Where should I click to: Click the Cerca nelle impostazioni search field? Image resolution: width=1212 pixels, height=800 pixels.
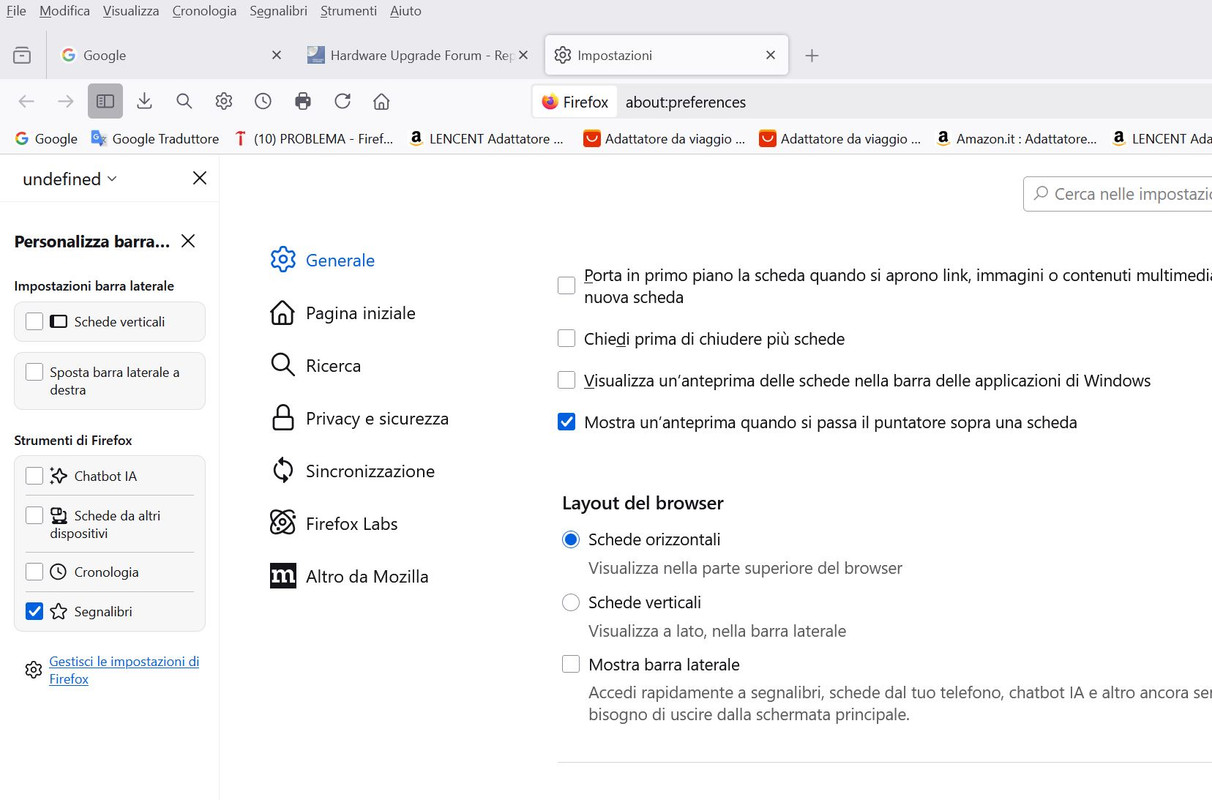click(1118, 194)
